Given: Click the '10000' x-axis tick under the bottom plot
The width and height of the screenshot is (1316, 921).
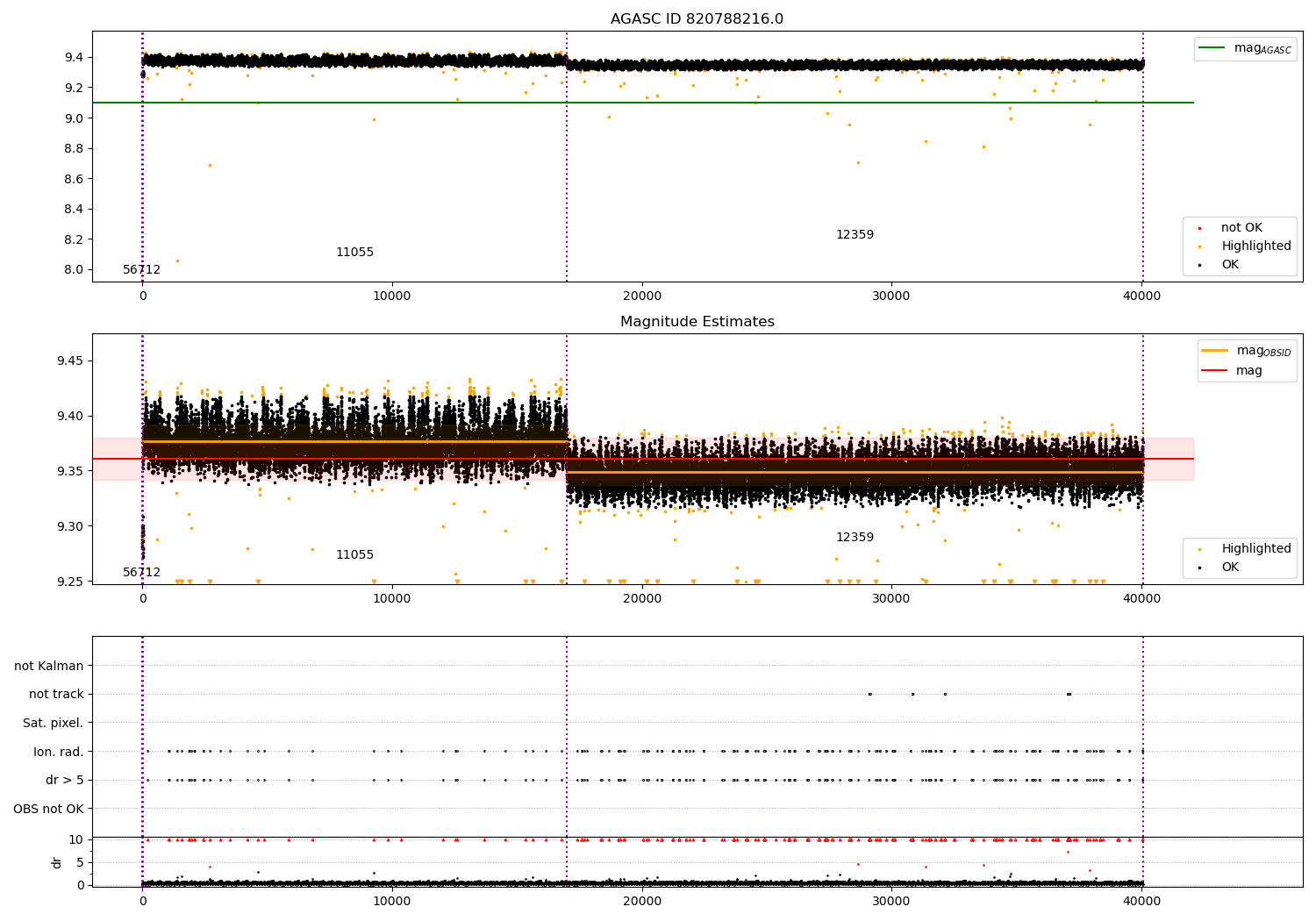Looking at the screenshot, I should [392, 902].
